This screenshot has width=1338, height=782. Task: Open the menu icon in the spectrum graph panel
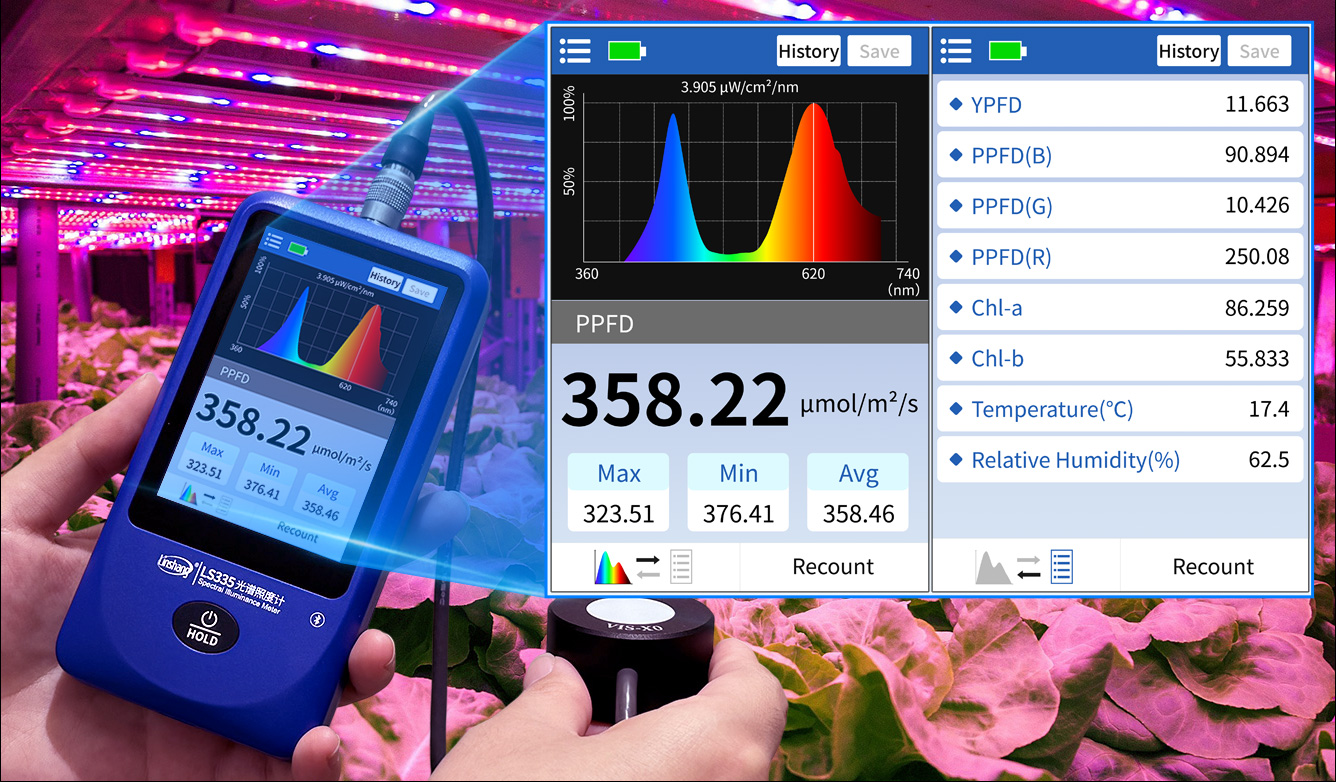coord(575,51)
